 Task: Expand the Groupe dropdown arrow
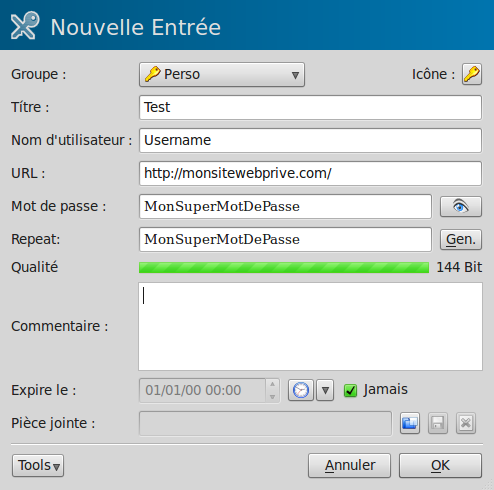(x=295, y=75)
